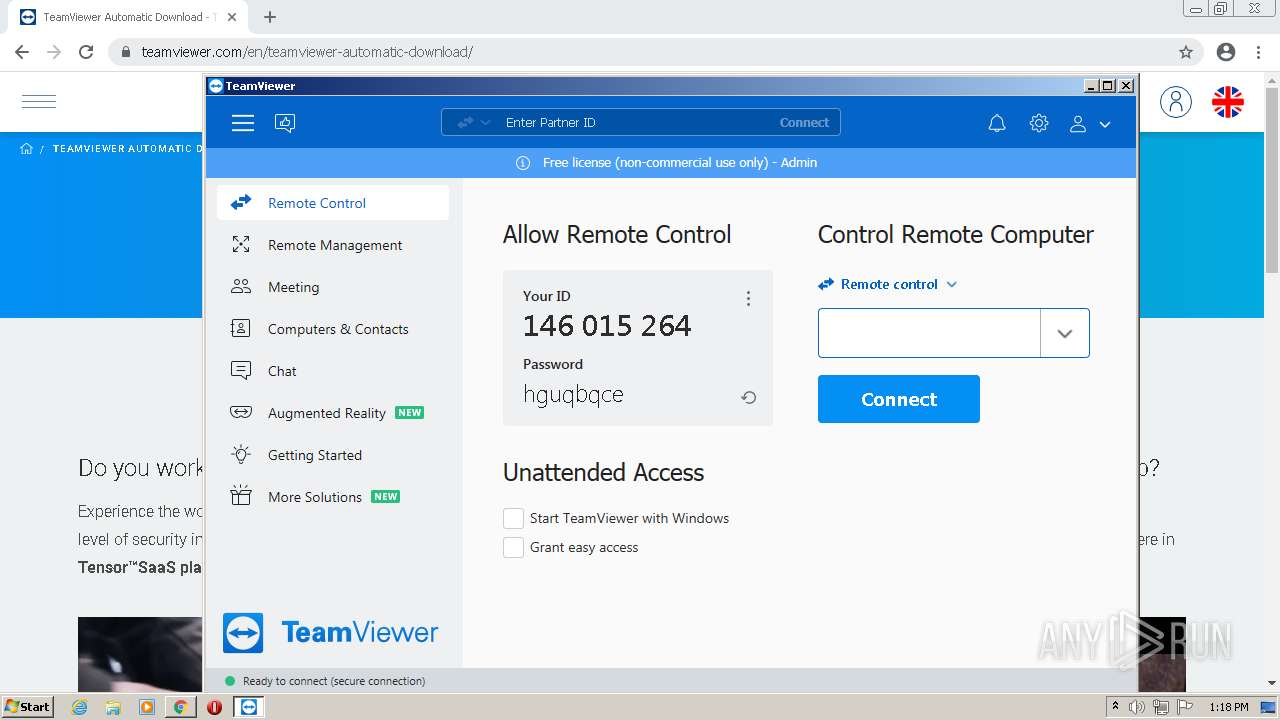Expand the connection mode dropdown beside Enter Partner ID

[474, 123]
